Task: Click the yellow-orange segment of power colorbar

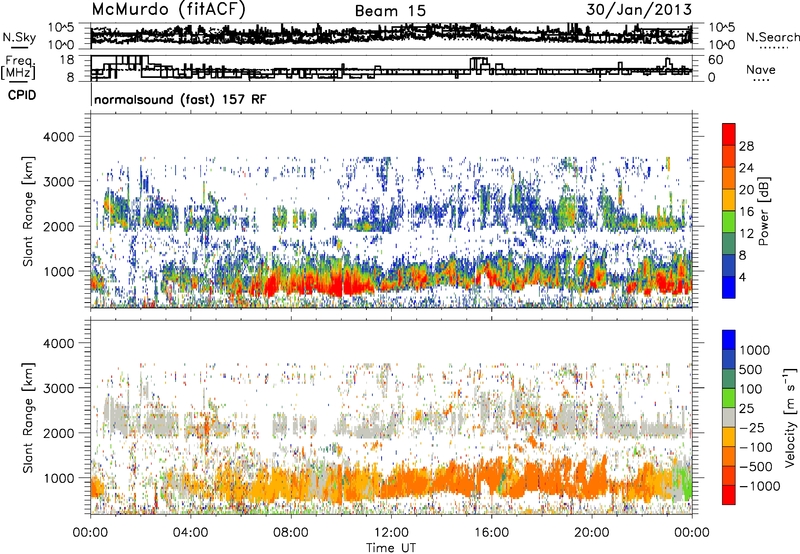Action: pyautogui.click(x=729, y=200)
